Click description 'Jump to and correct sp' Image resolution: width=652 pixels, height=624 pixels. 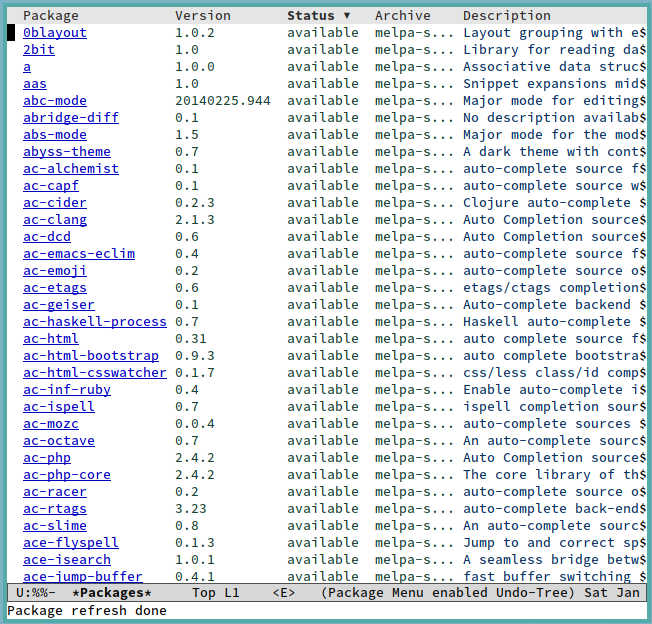pos(551,543)
